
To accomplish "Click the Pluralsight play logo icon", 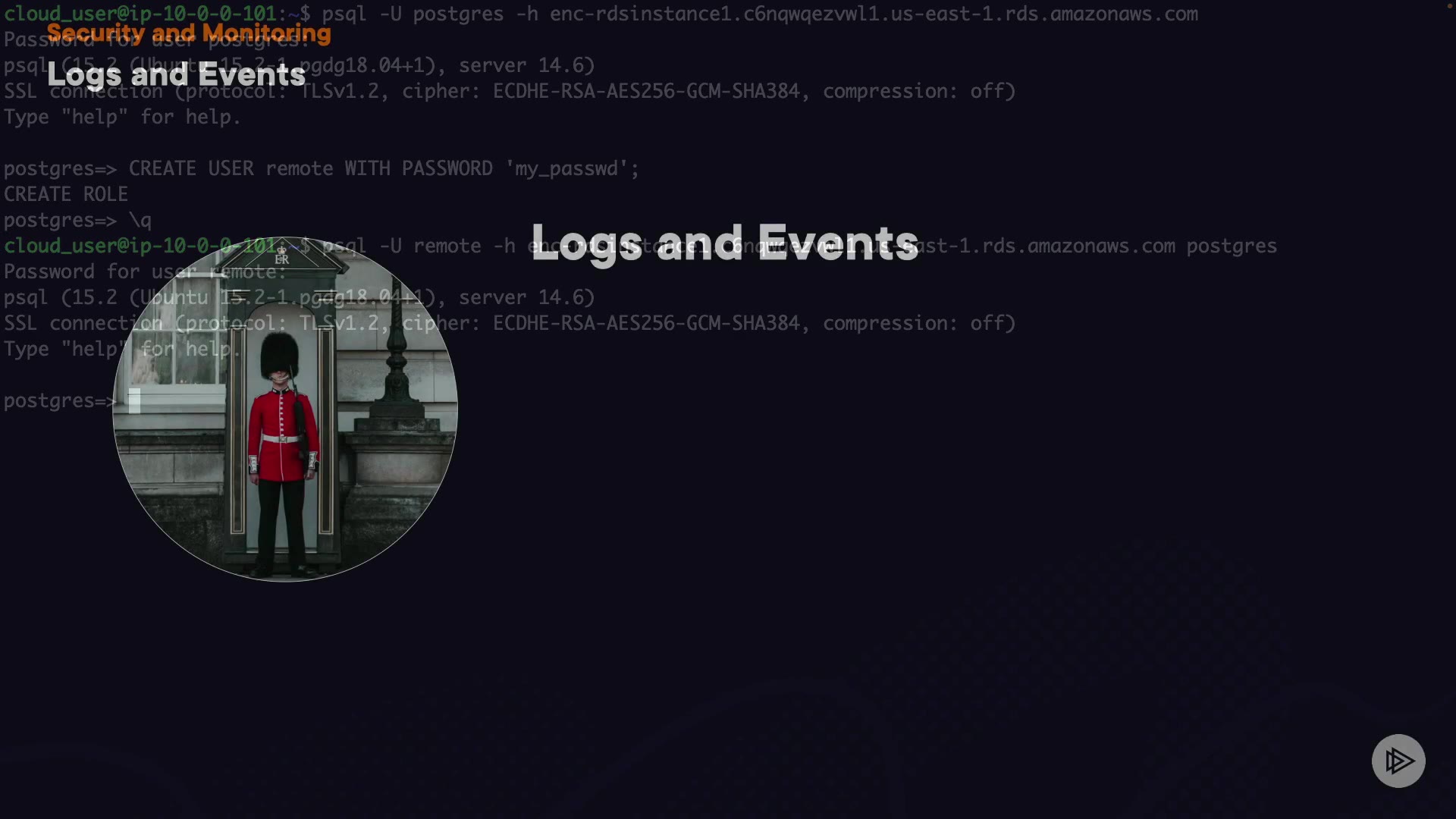I will coord(1398,761).
